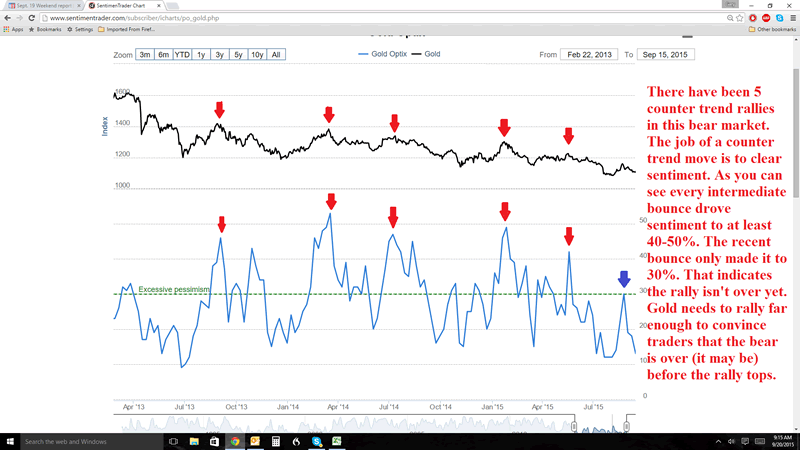The height and width of the screenshot is (450, 800).
Task: Set chart zoom to 3m
Action: tap(145, 54)
